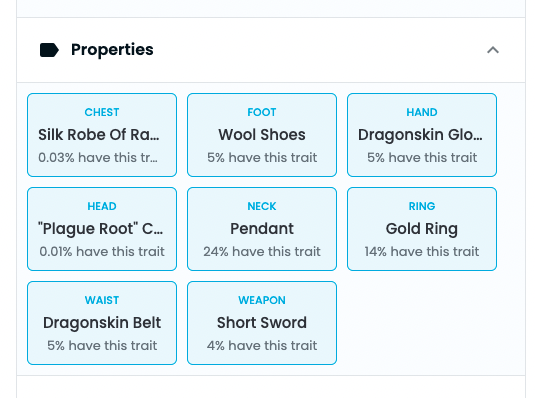535x398 pixels.
Task: Collapse the Properties section with chevron
Action: (x=493, y=50)
